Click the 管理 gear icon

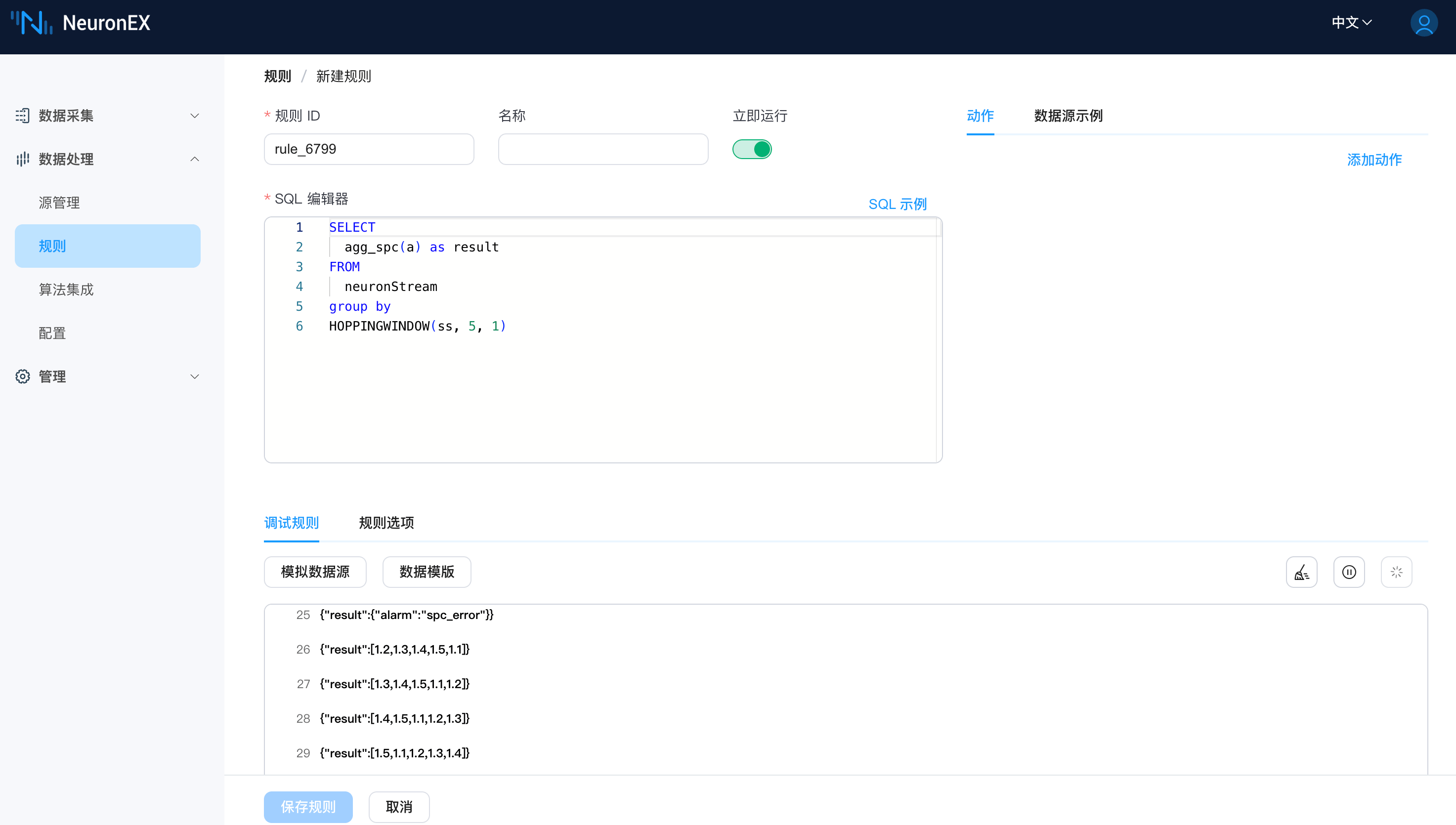23,376
